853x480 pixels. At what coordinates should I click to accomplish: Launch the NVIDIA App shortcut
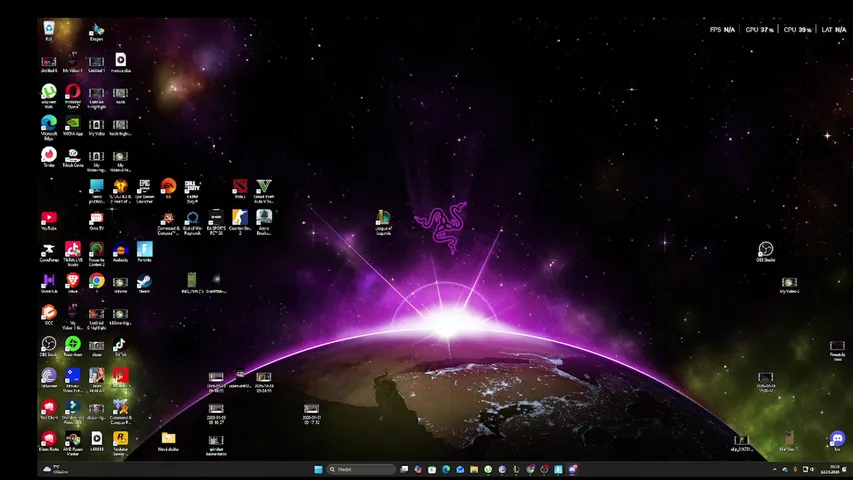coord(73,126)
